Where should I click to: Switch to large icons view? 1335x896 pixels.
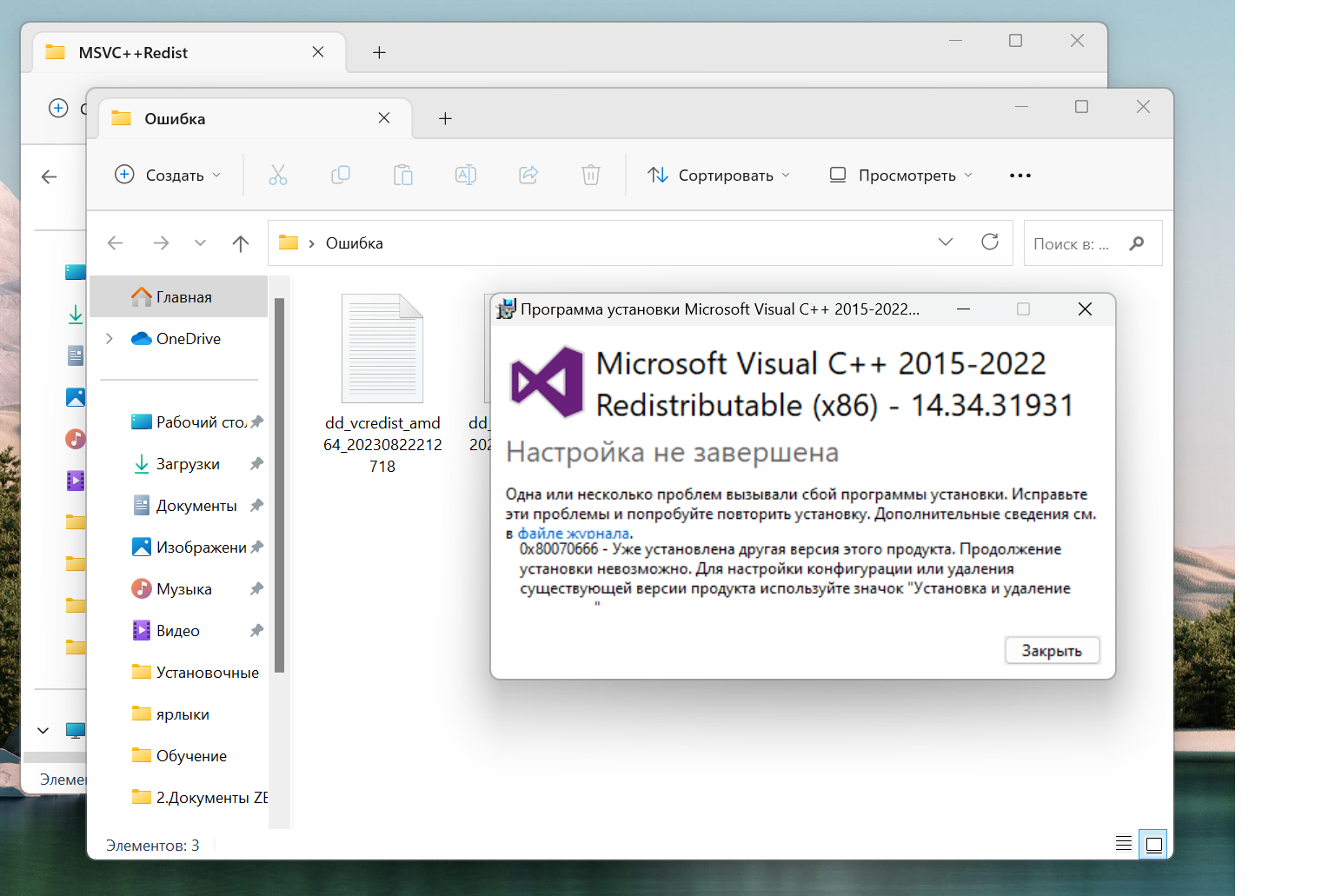click(x=1153, y=844)
